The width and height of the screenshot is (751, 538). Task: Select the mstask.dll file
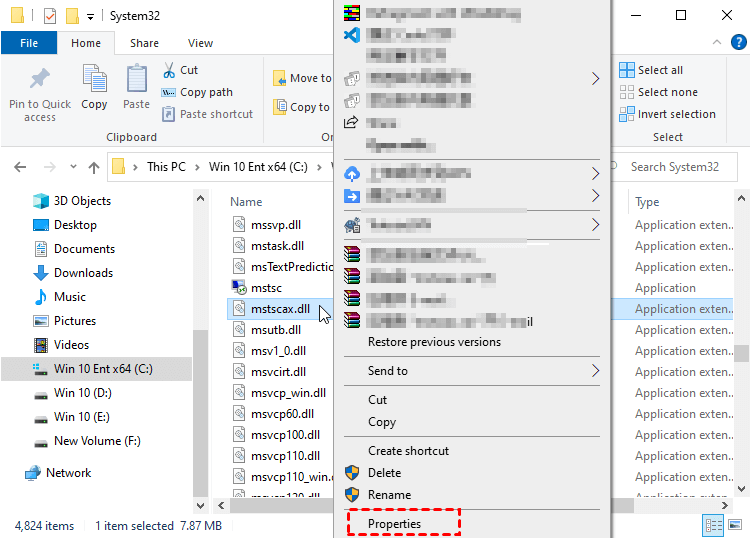pos(277,246)
